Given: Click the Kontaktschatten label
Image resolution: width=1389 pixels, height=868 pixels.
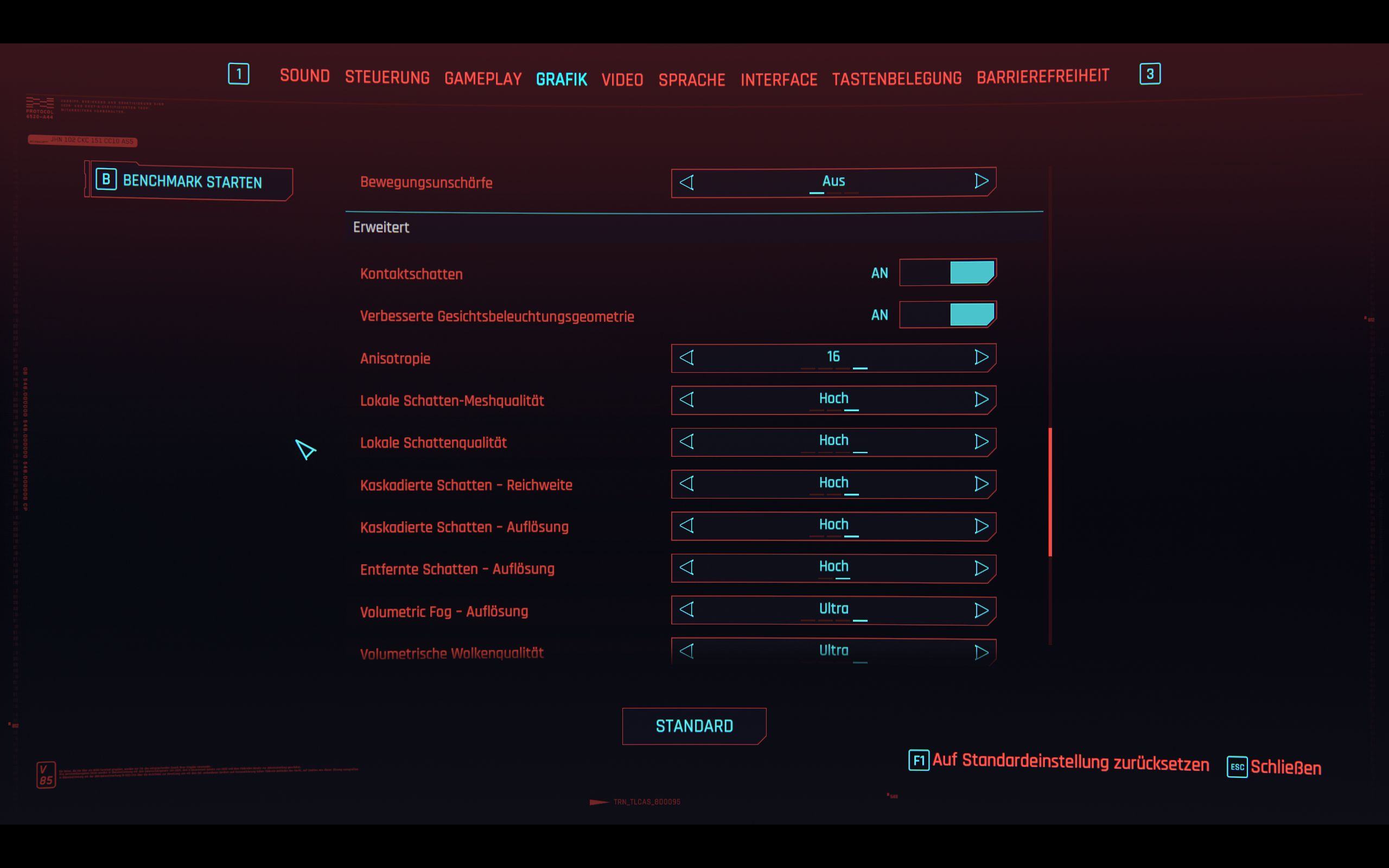Looking at the screenshot, I should tap(411, 274).
